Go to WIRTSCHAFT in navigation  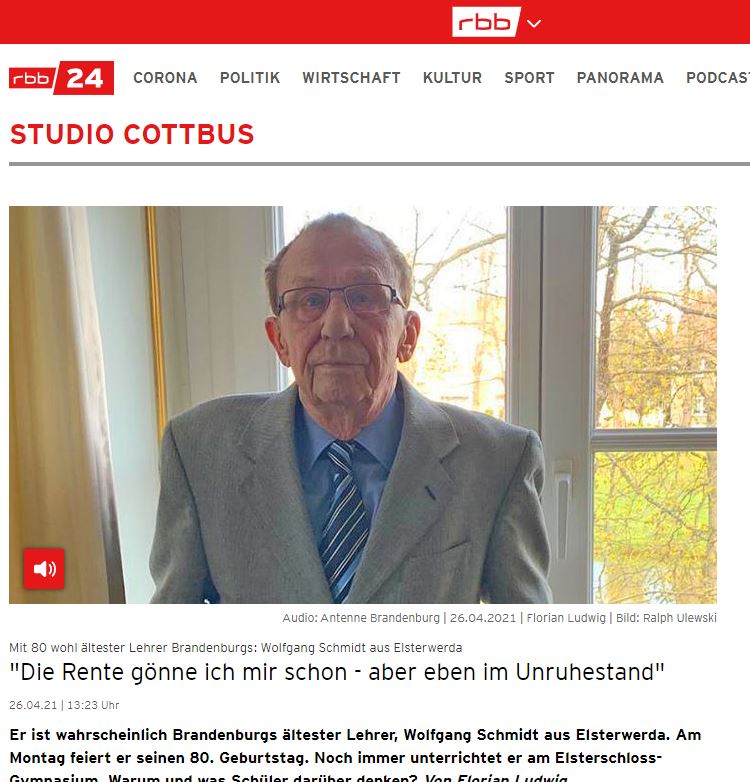[351, 78]
